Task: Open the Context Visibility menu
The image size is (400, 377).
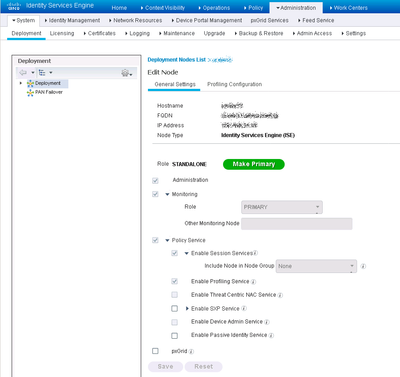Action: [x=163, y=8]
